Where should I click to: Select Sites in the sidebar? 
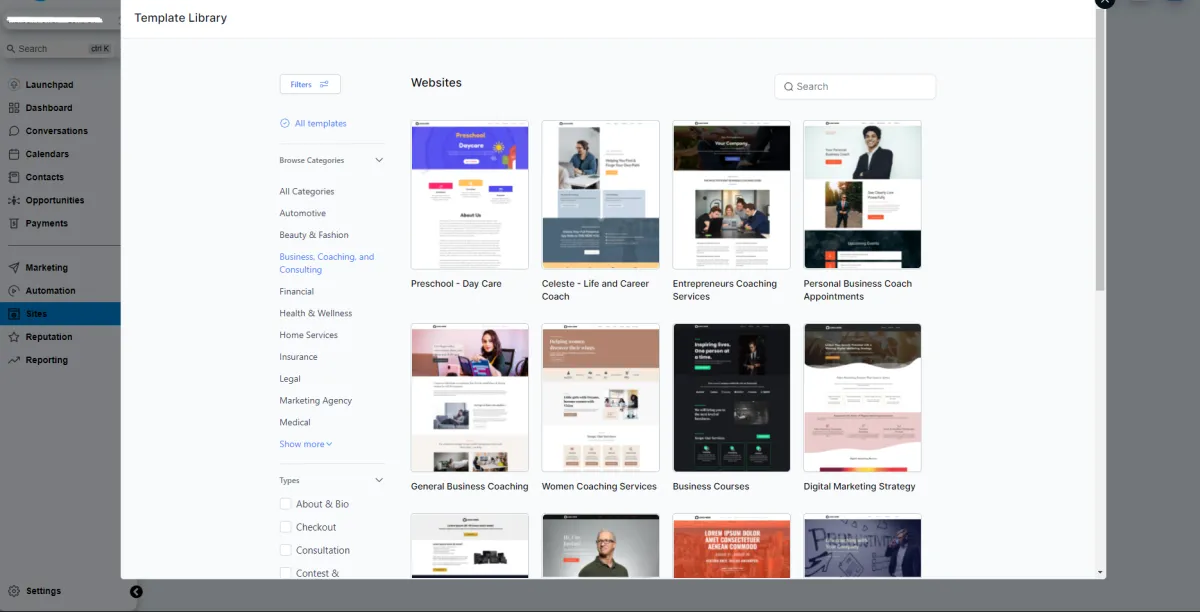point(60,314)
